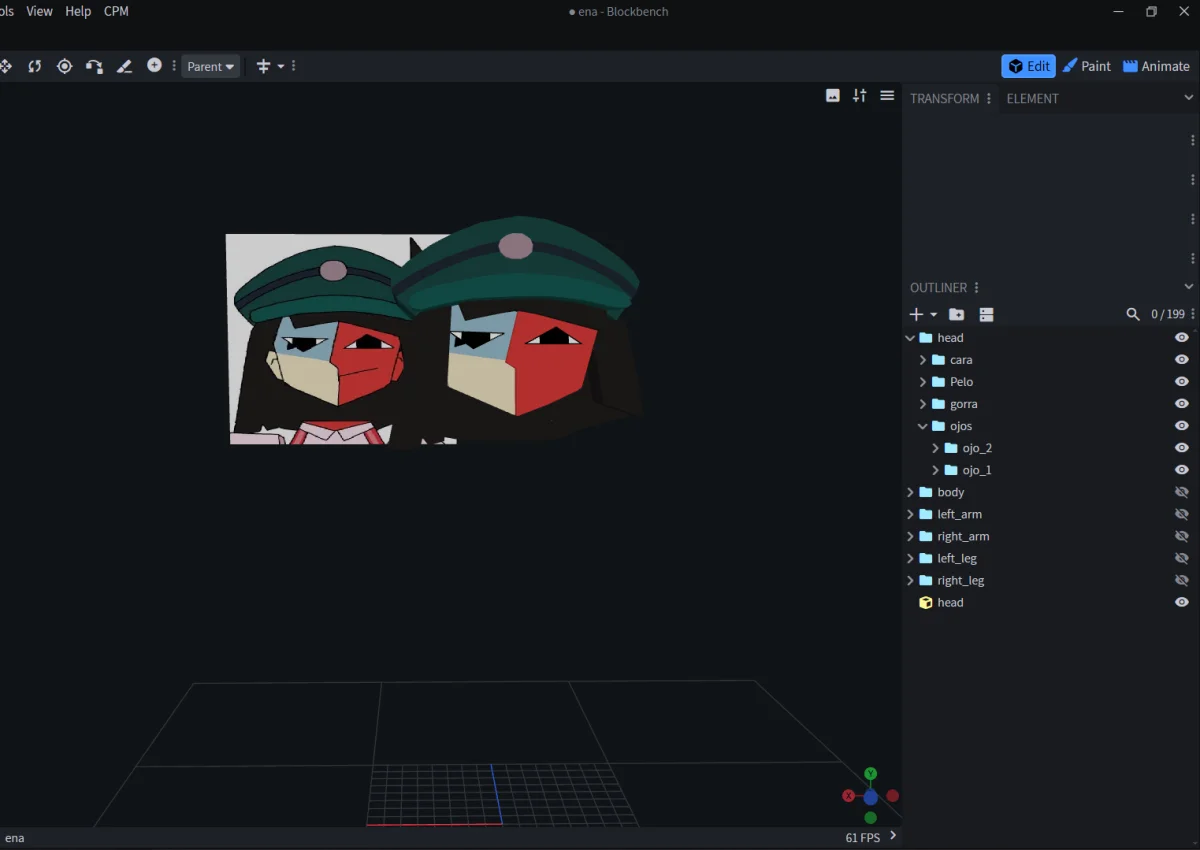This screenshot has width=1200, height=850.
Task: Expand the body group
Action: point(910,492)
